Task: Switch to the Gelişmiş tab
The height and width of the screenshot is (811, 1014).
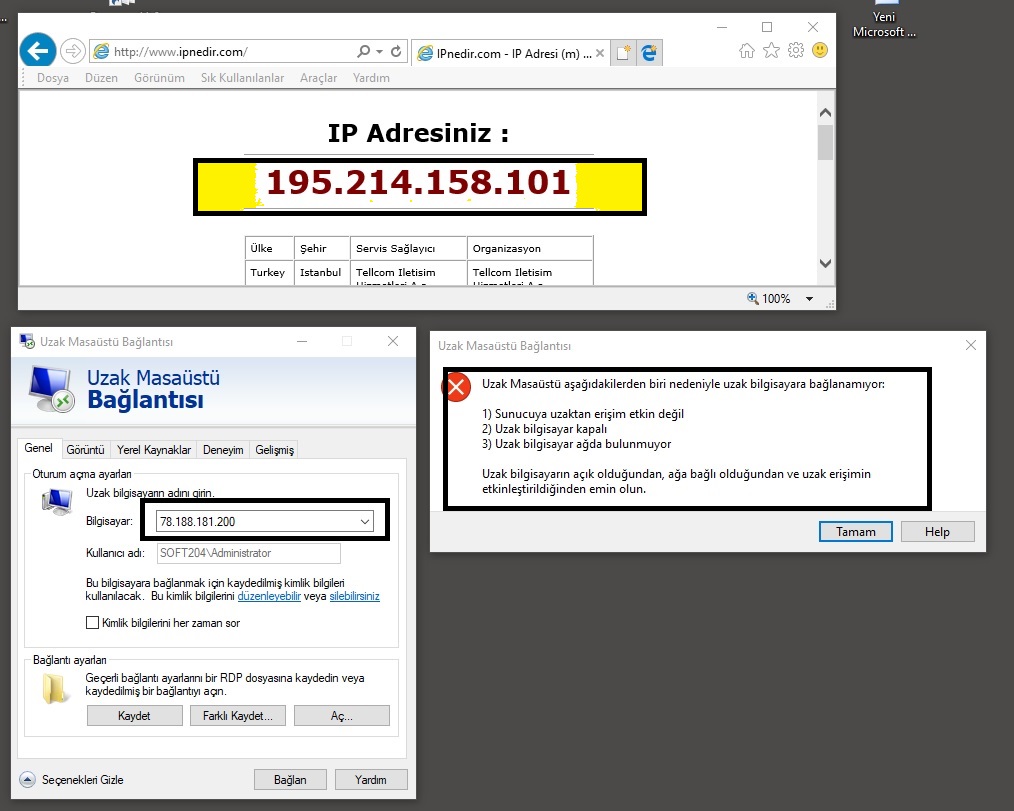Action: 274,450
